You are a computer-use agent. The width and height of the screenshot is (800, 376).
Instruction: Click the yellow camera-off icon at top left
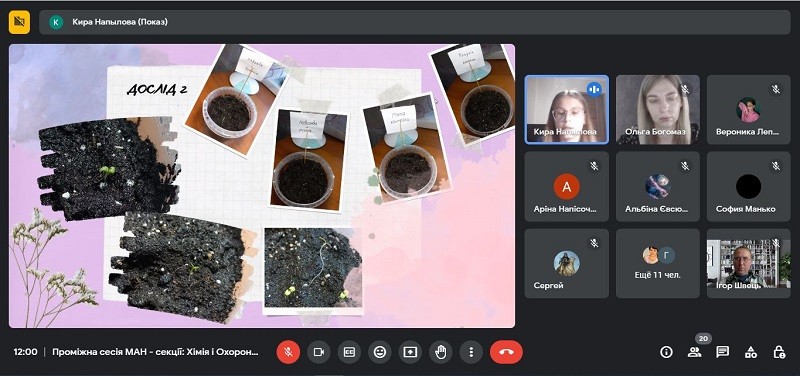tap(19, 22)
